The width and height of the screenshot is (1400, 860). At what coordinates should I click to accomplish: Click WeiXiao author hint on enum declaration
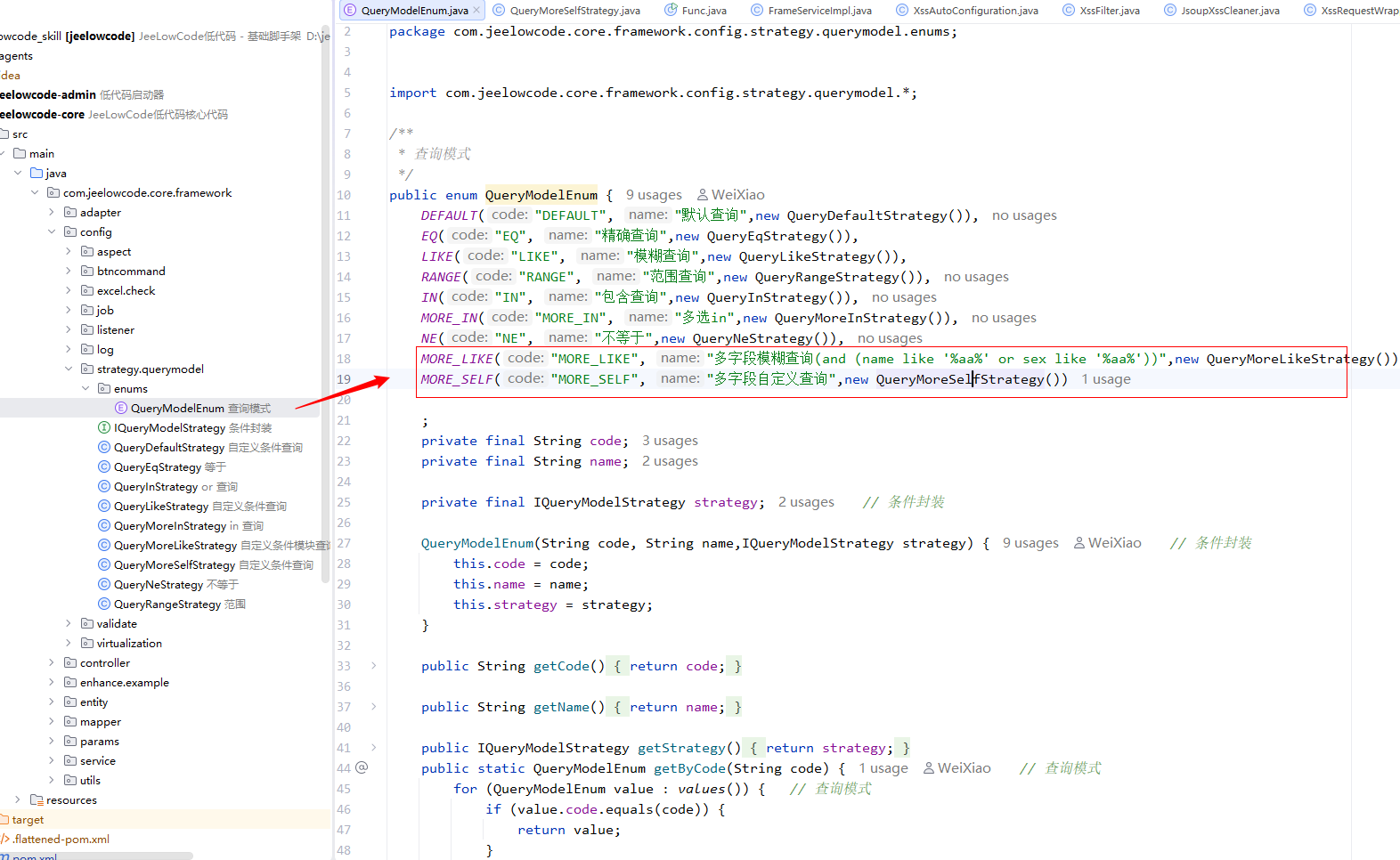pos(731,195)
